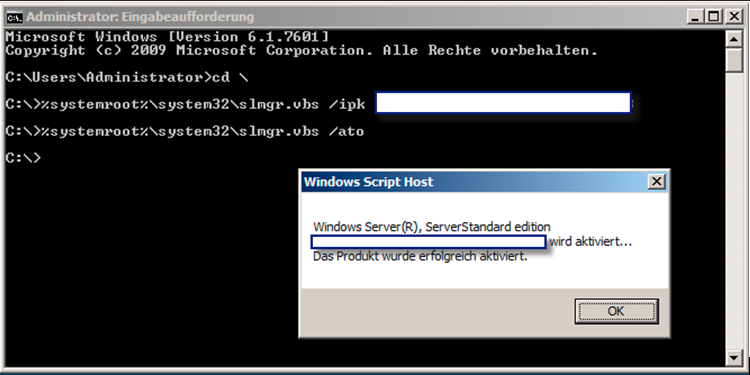
Task: Click the console scrollbar down arrow
Action: pyautogui.click(x=733, y=357)
